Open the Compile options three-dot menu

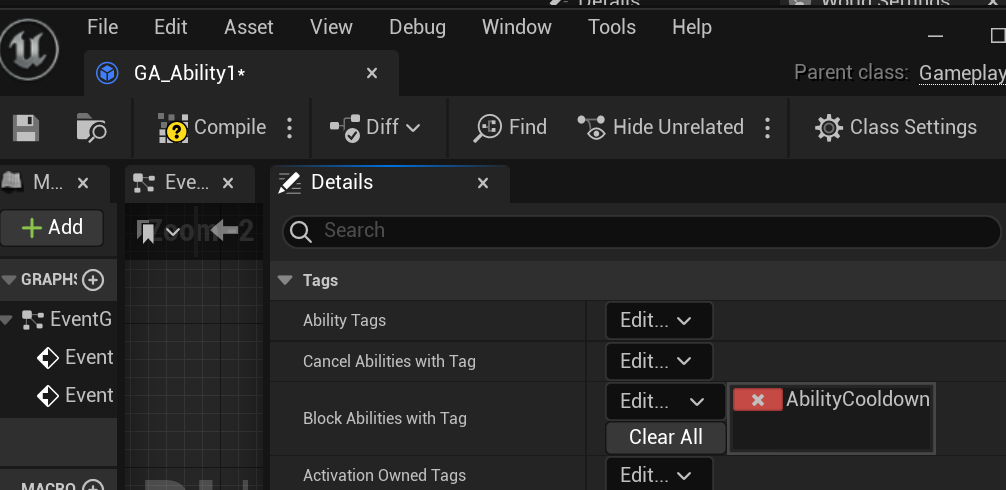[x=290, y=128]
